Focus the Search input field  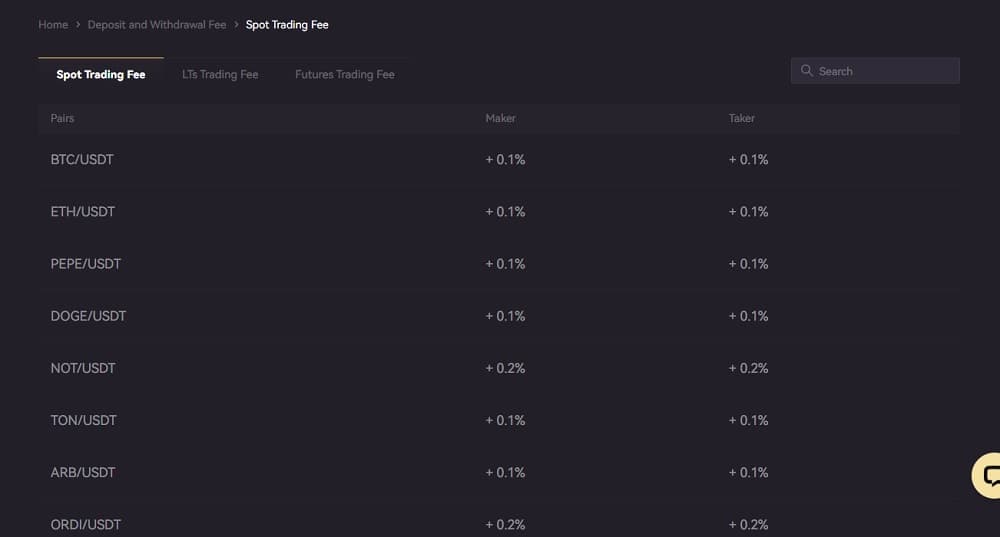point(875,71)
